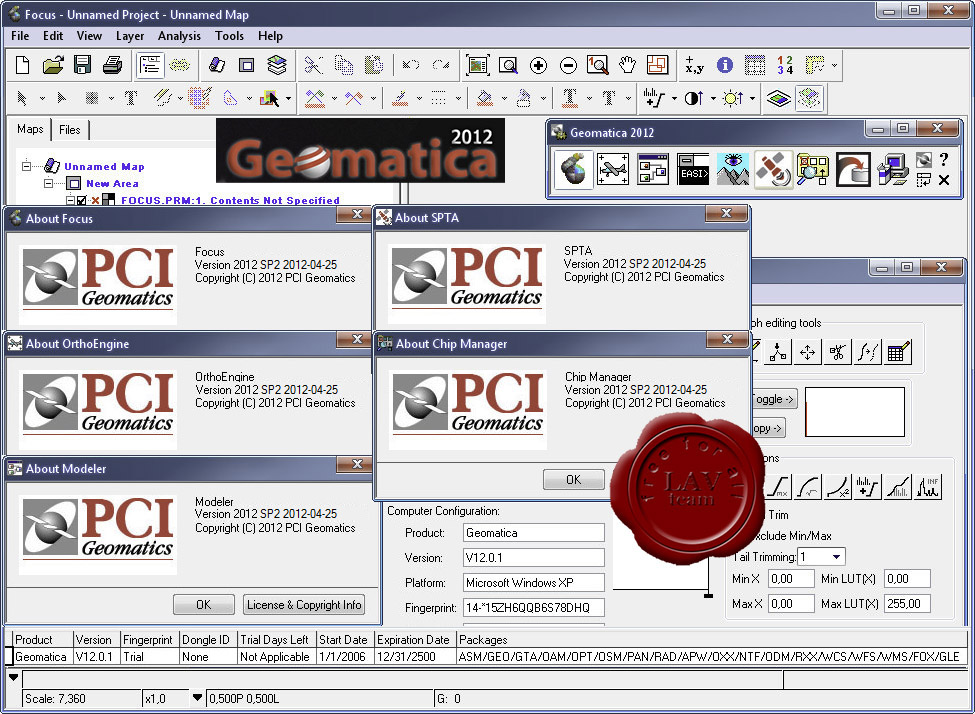Open dropdown beside the brightness sun icon
This screenshot has height=714, width=975.
(752, 98)
